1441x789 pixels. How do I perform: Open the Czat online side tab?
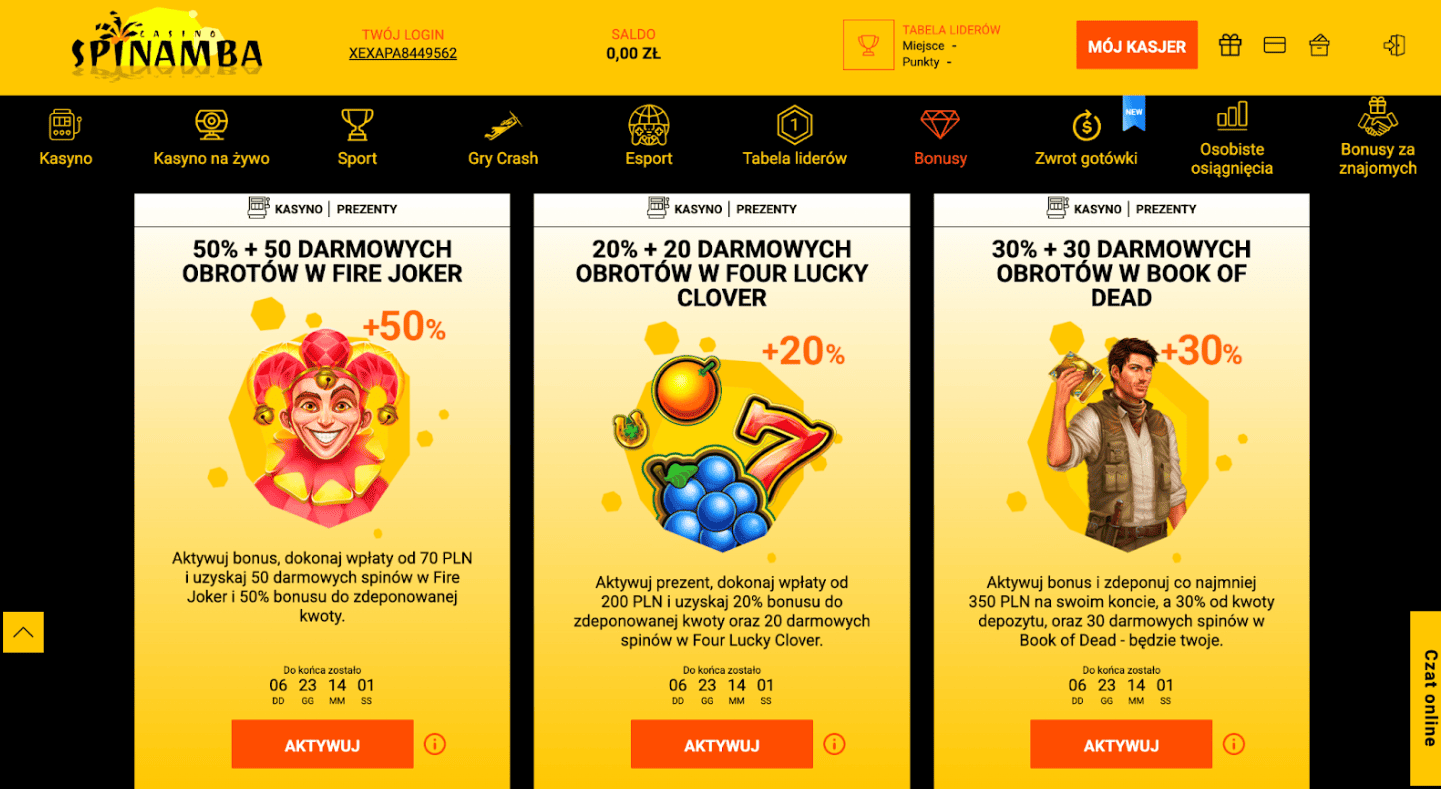1428,698
